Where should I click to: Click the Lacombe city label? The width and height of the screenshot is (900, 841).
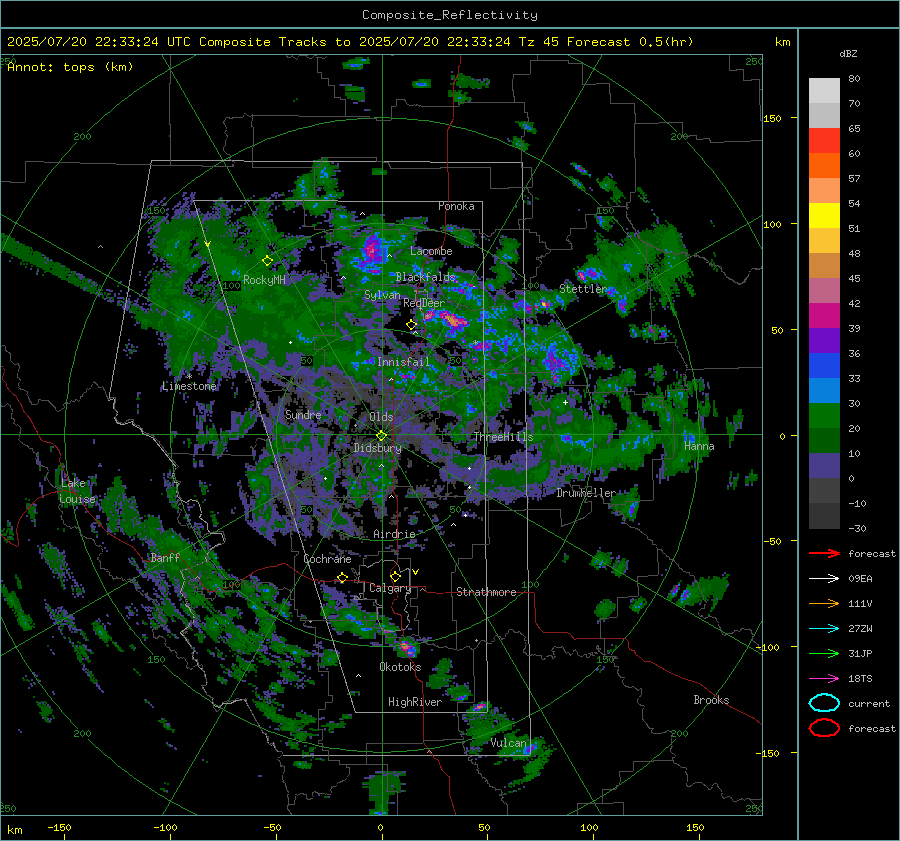[x=431, y=251]
